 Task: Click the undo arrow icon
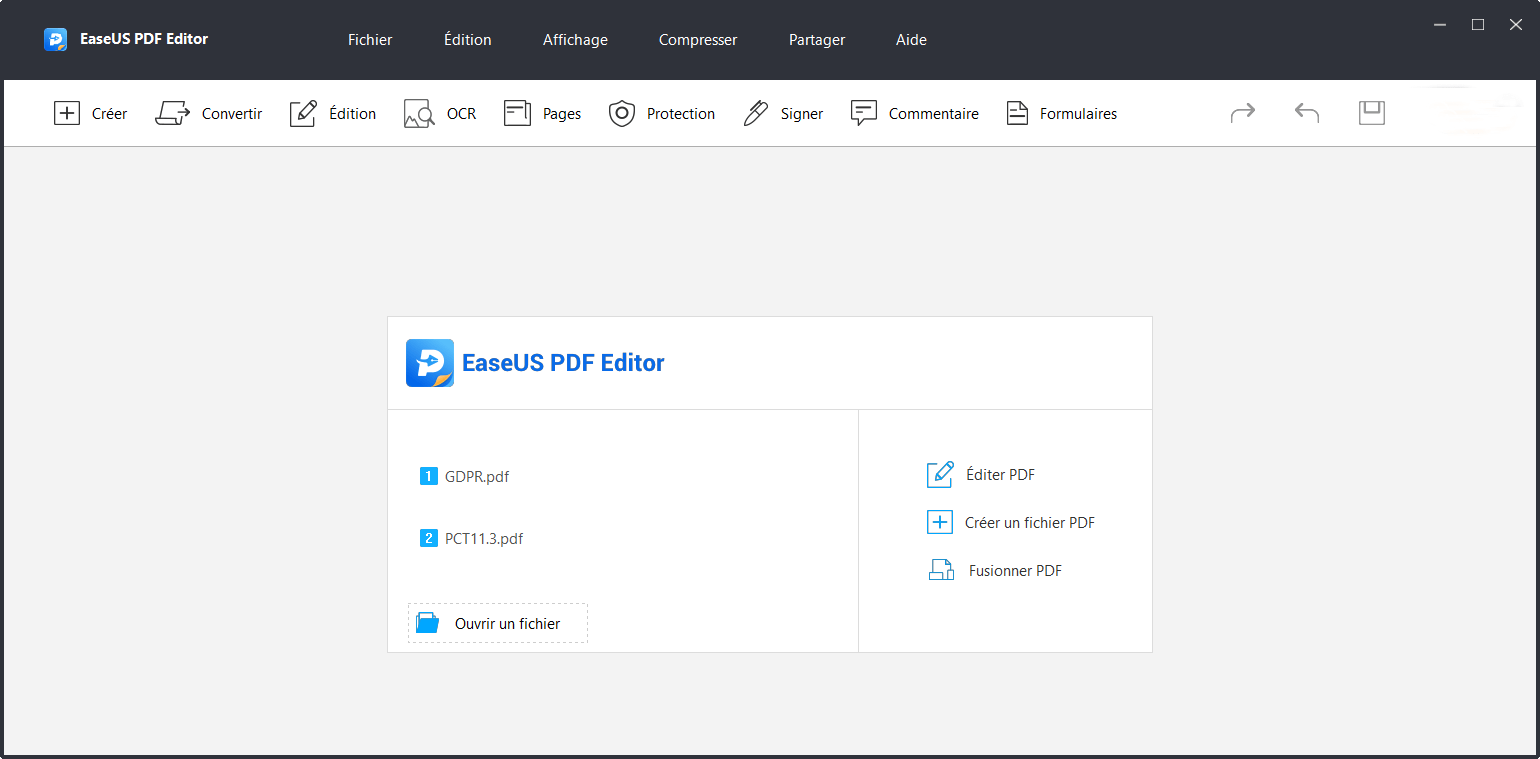(1306, 112)
